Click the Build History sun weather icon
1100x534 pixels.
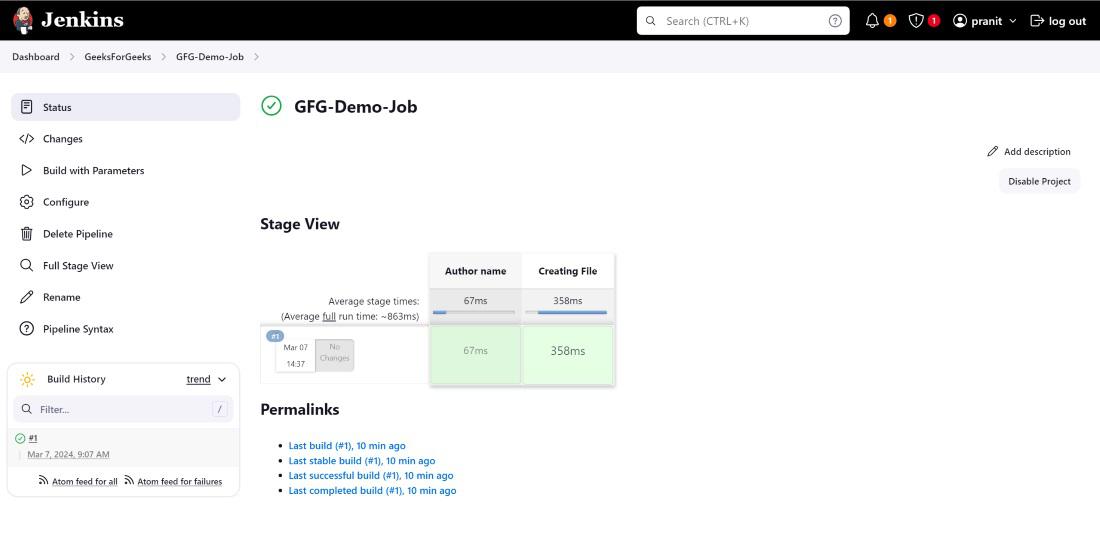pyautogui.click(x=27, y=380)
